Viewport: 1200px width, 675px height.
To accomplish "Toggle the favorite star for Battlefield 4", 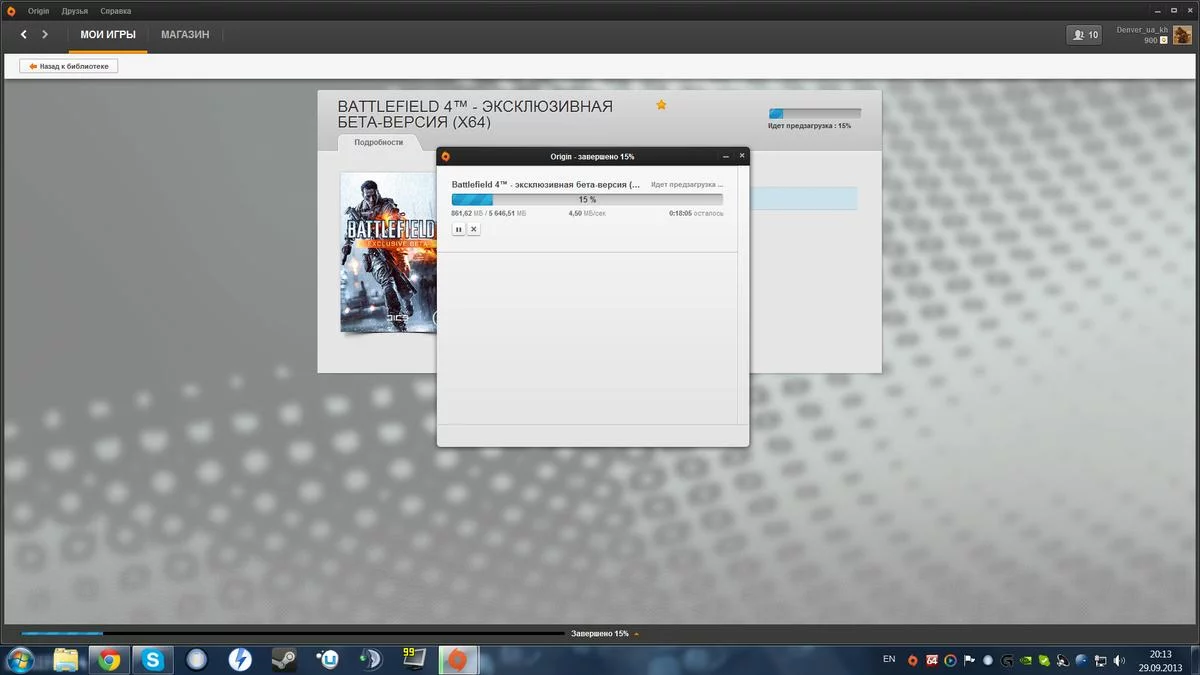I will coord(661,105).
